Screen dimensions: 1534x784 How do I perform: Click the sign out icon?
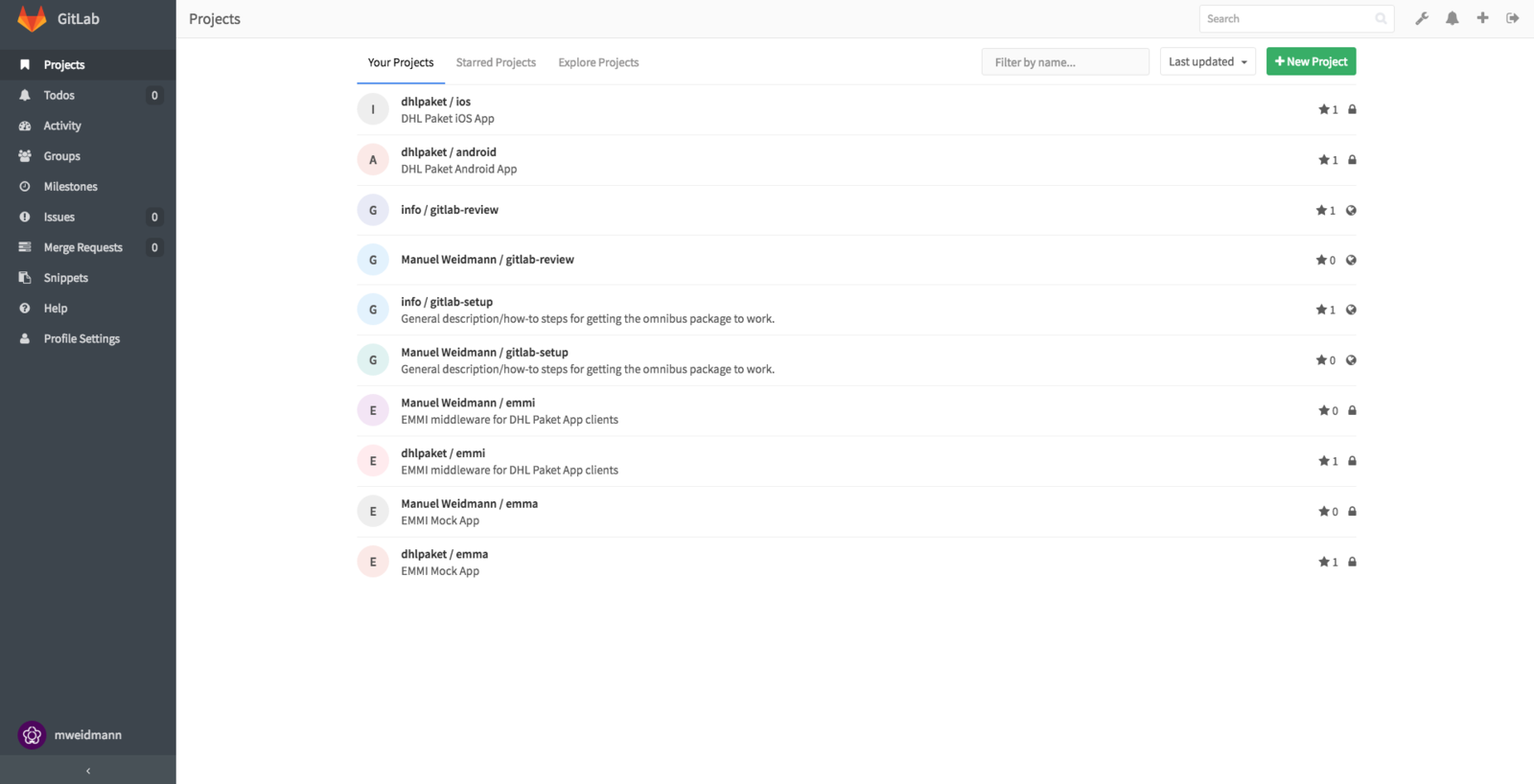pos(1513,18)
